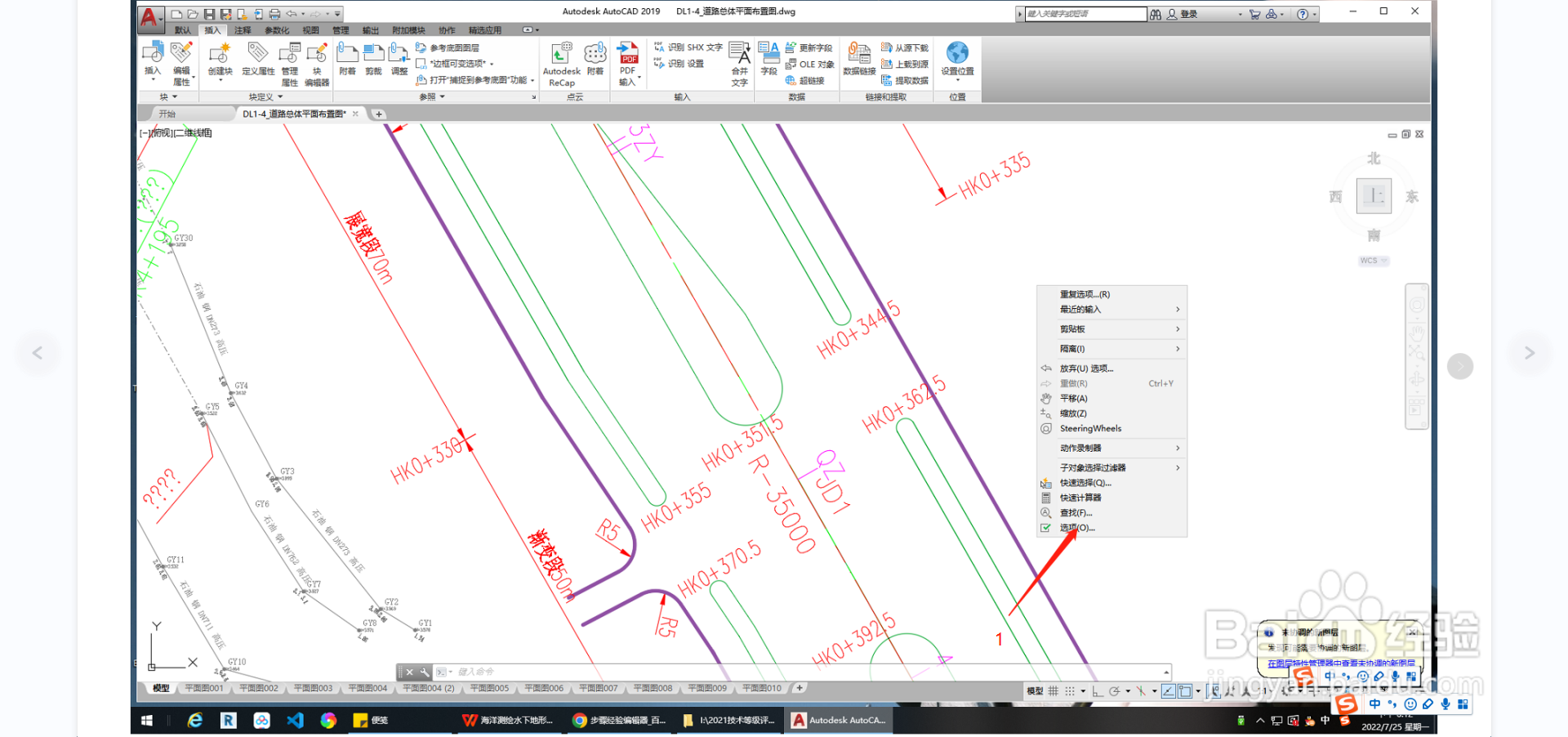Expand the Block (块) panel dropdown
1568x737 pixels.
coord(168,96)
